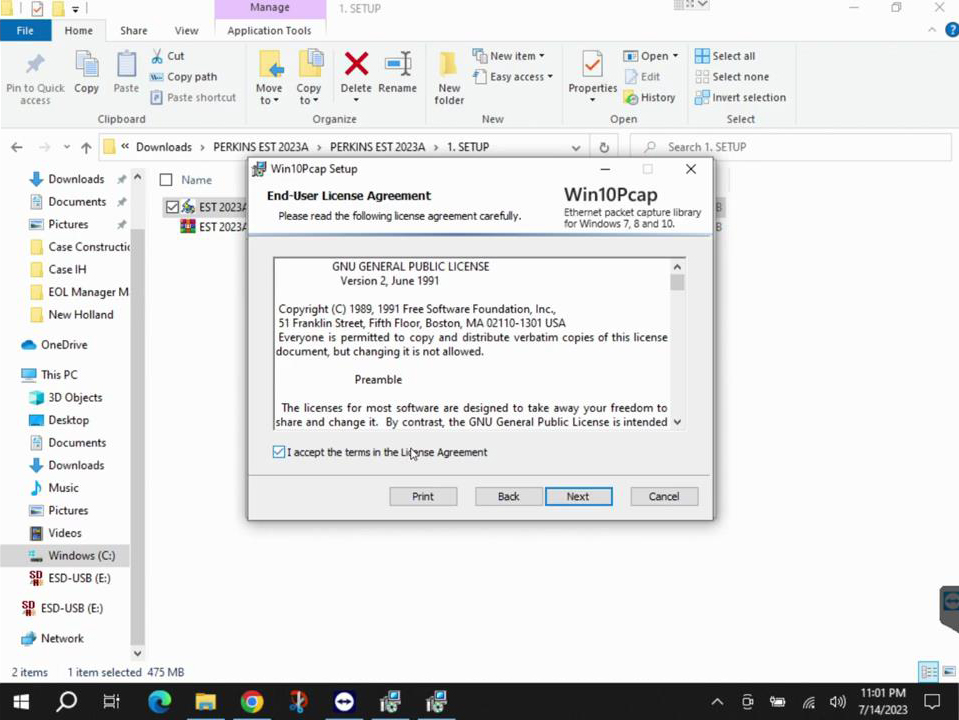Open Explorer help question mark icon
Image resolution: width=959 pixels, height=720 pixels.
click(952, 30)
